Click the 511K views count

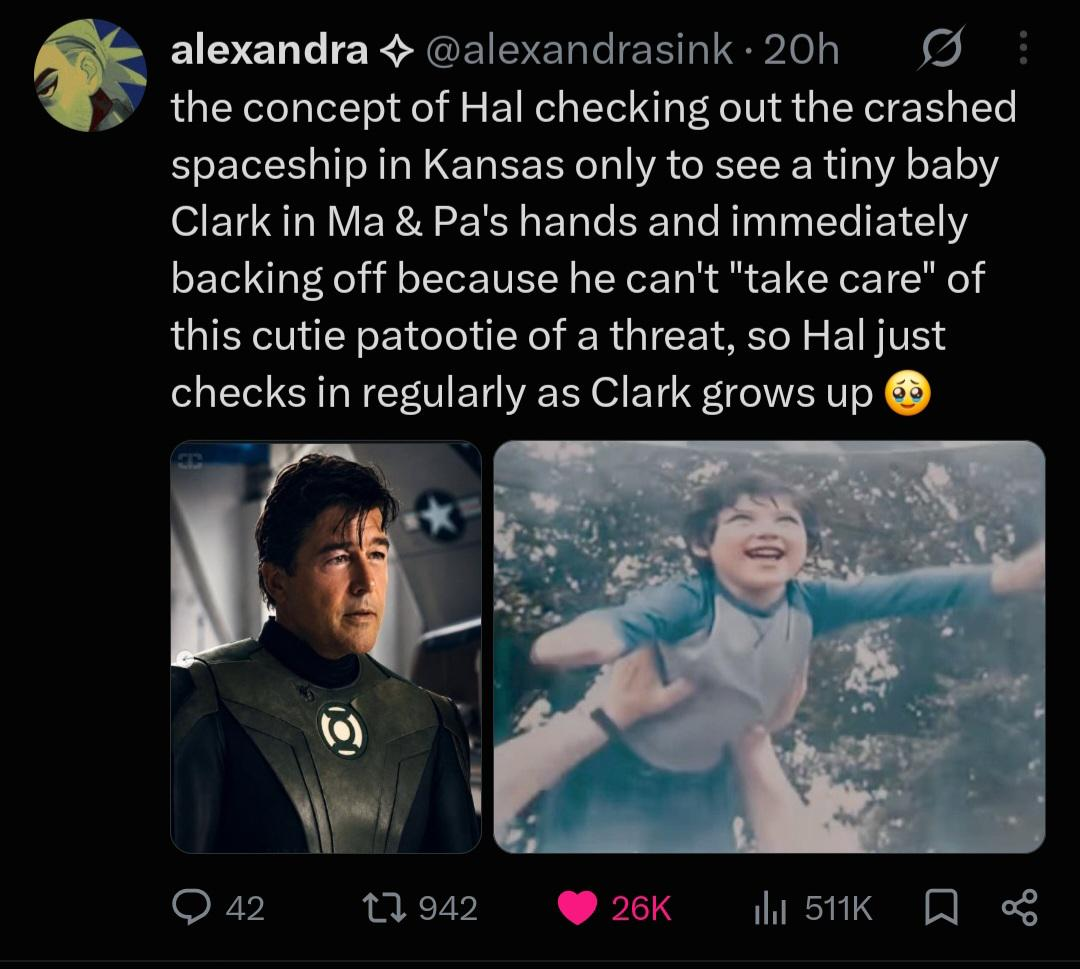click(x=838, y=908)
